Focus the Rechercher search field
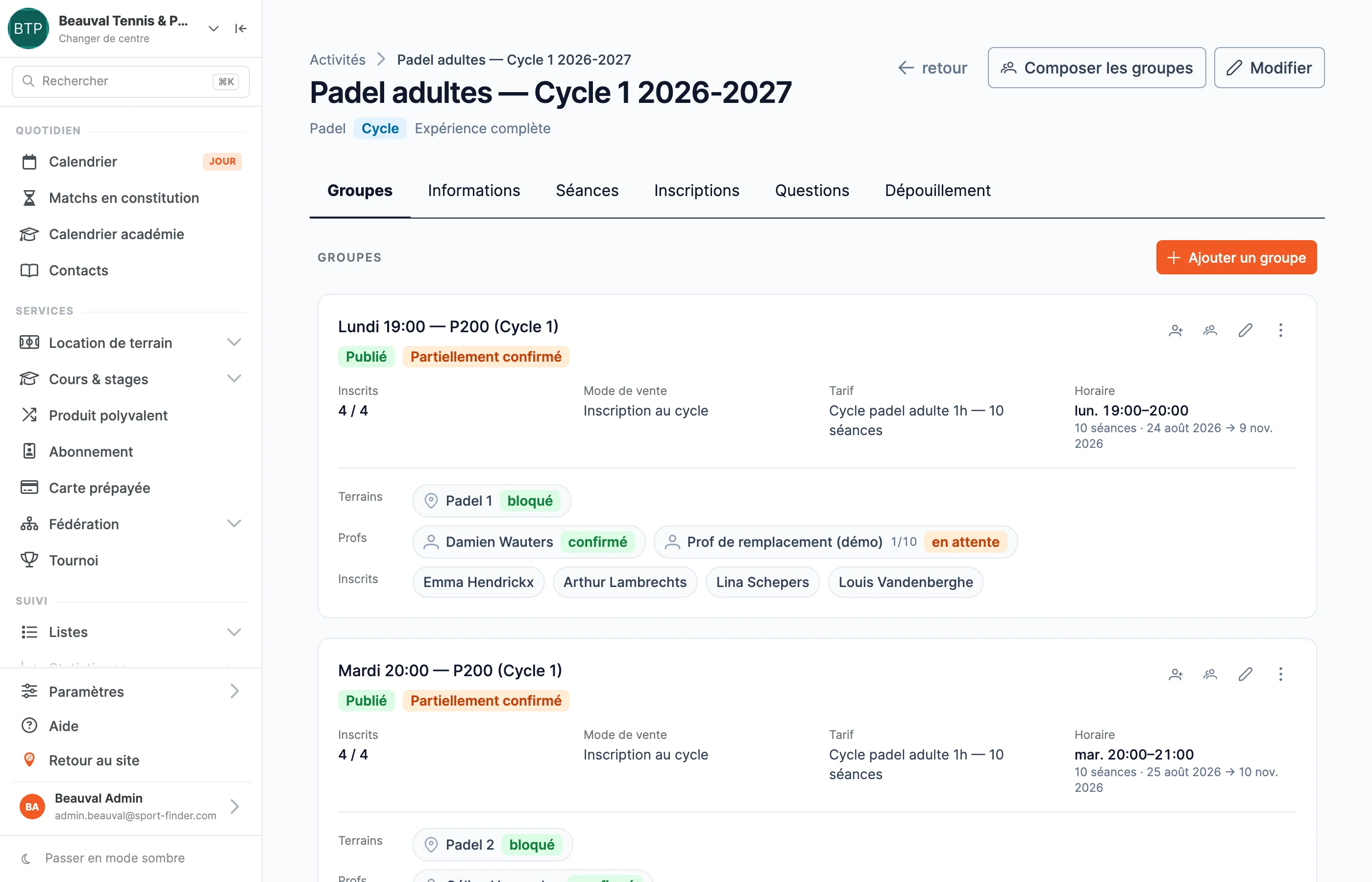1372x882 pixels. [130, 81]
